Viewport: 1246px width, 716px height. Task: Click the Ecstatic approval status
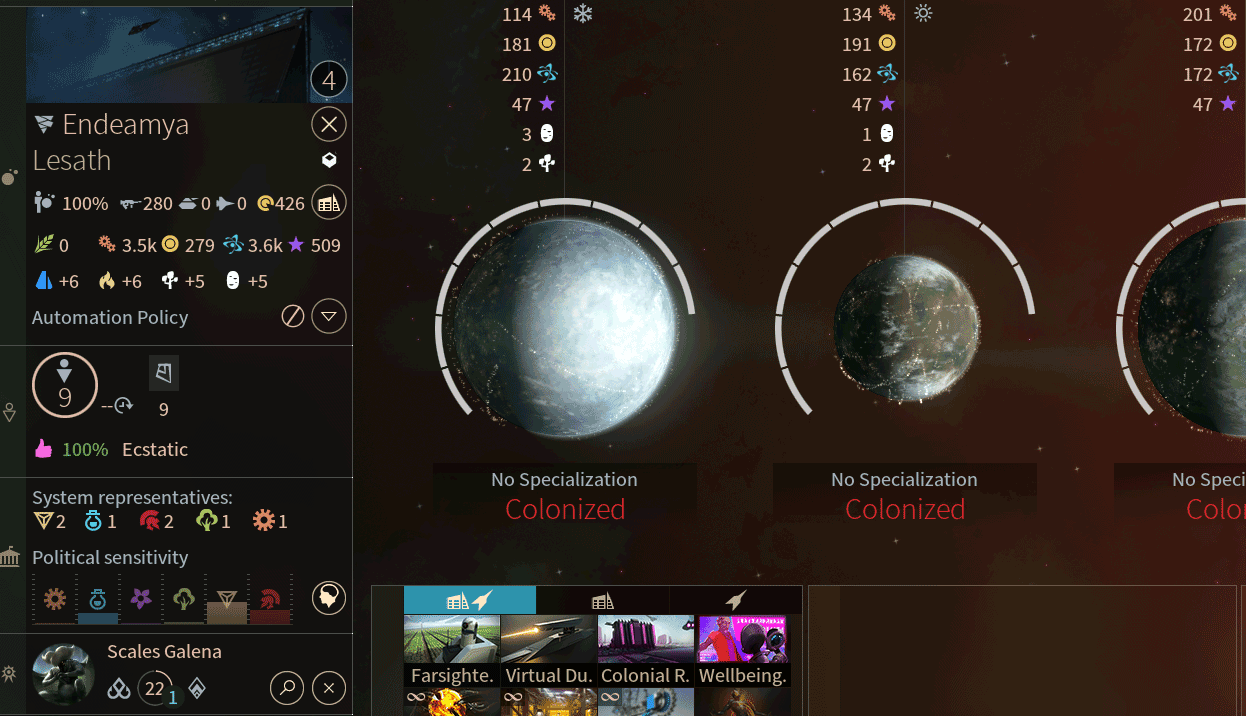coord(155,450)
